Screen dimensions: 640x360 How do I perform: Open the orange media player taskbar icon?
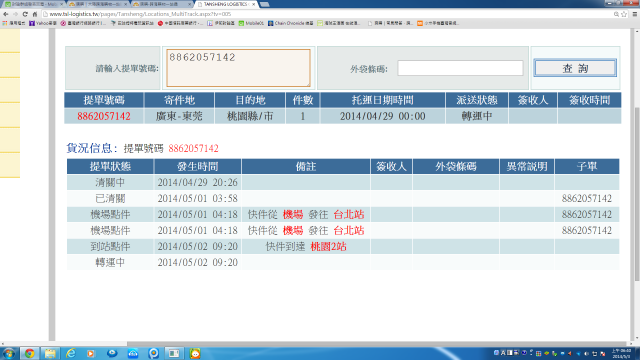pyautogui.click(x=91, y=353)
